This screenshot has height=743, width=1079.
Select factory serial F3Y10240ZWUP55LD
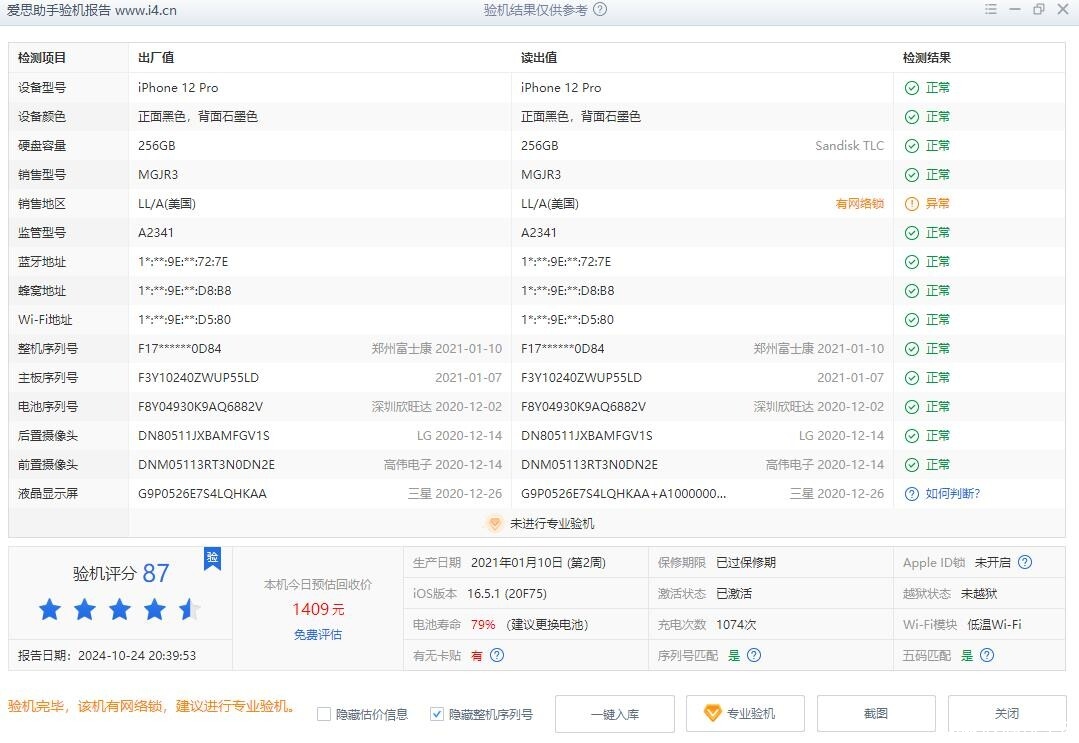coord(198,378)
